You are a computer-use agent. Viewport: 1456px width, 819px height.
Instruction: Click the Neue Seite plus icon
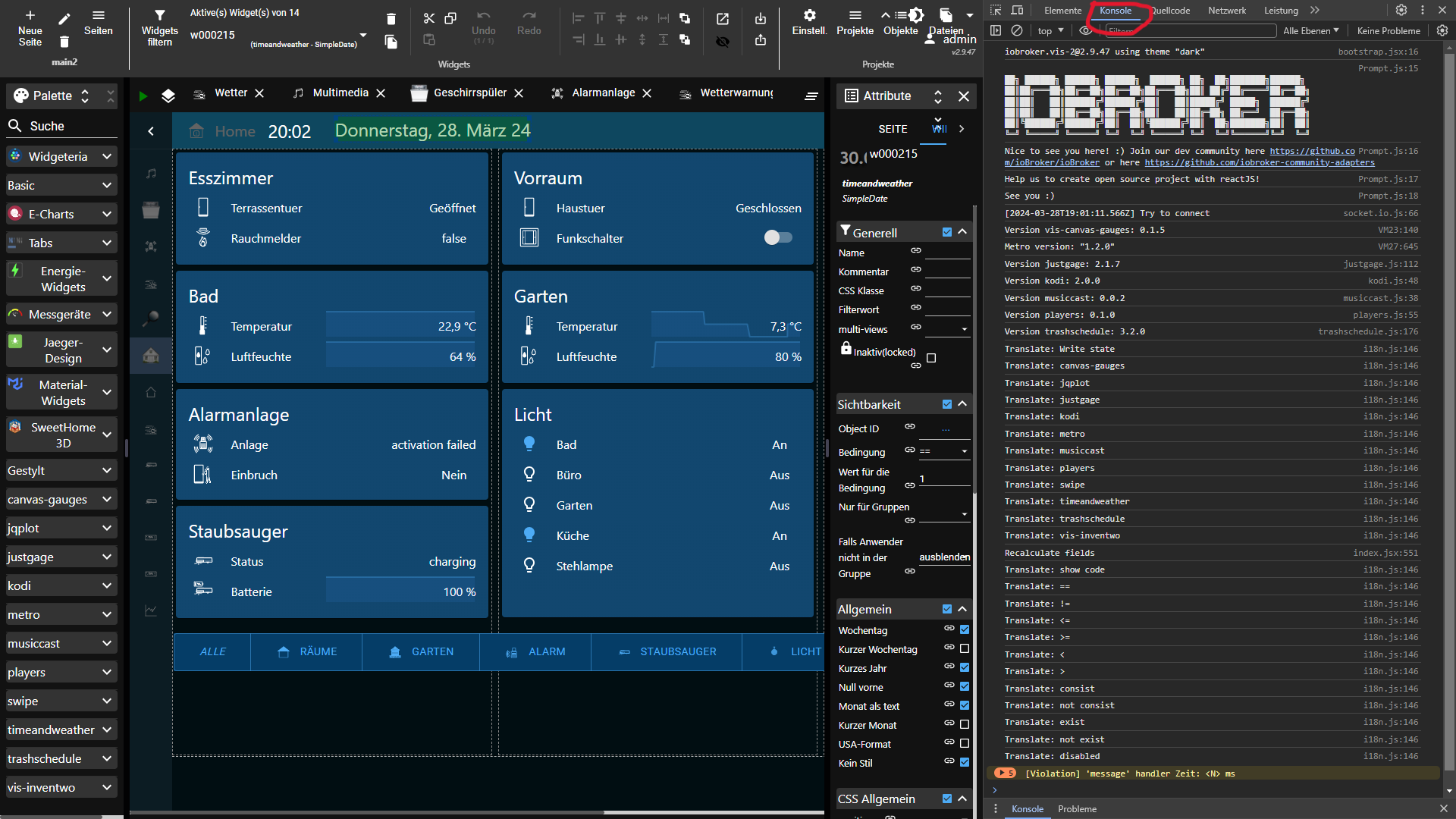click(30, 15)
